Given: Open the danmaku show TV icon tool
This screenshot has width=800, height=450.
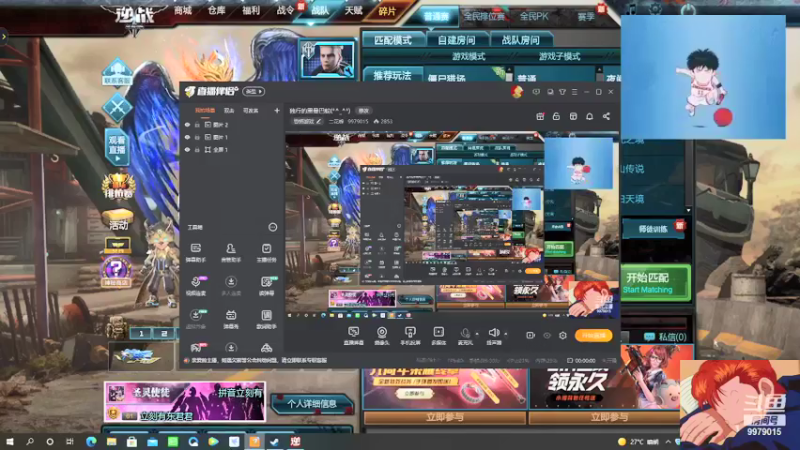Looking at the screenshot, I should [231, 319].
